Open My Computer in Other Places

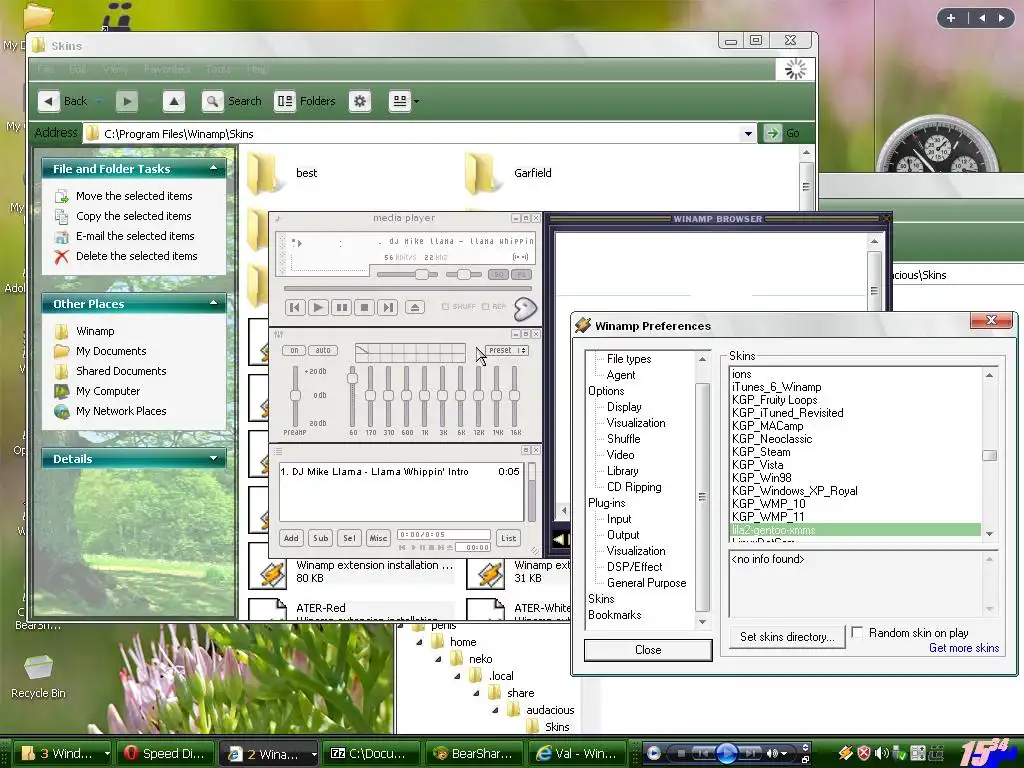(x=108, y=391)
